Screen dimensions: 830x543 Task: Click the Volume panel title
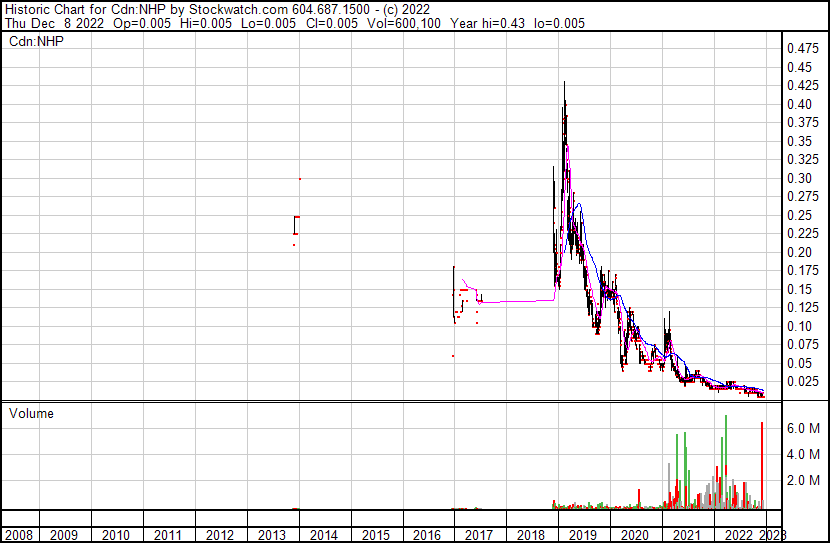[x=31, y=413]
